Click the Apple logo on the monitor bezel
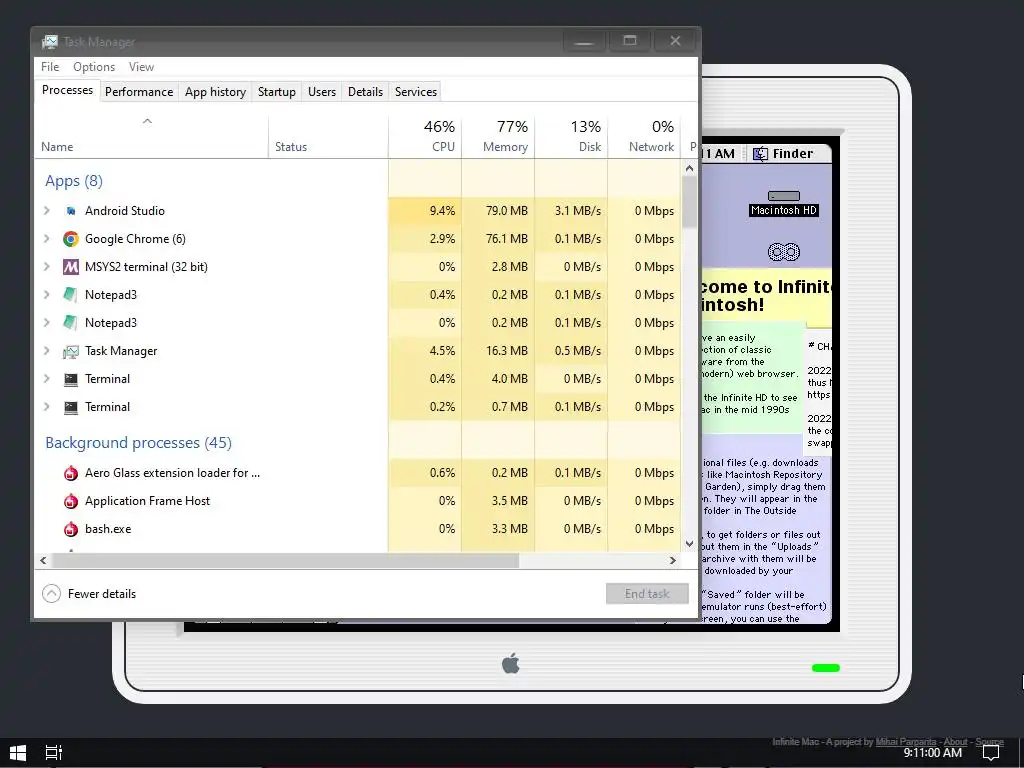Screen dimensions: 1024x768 coord(511,663)
